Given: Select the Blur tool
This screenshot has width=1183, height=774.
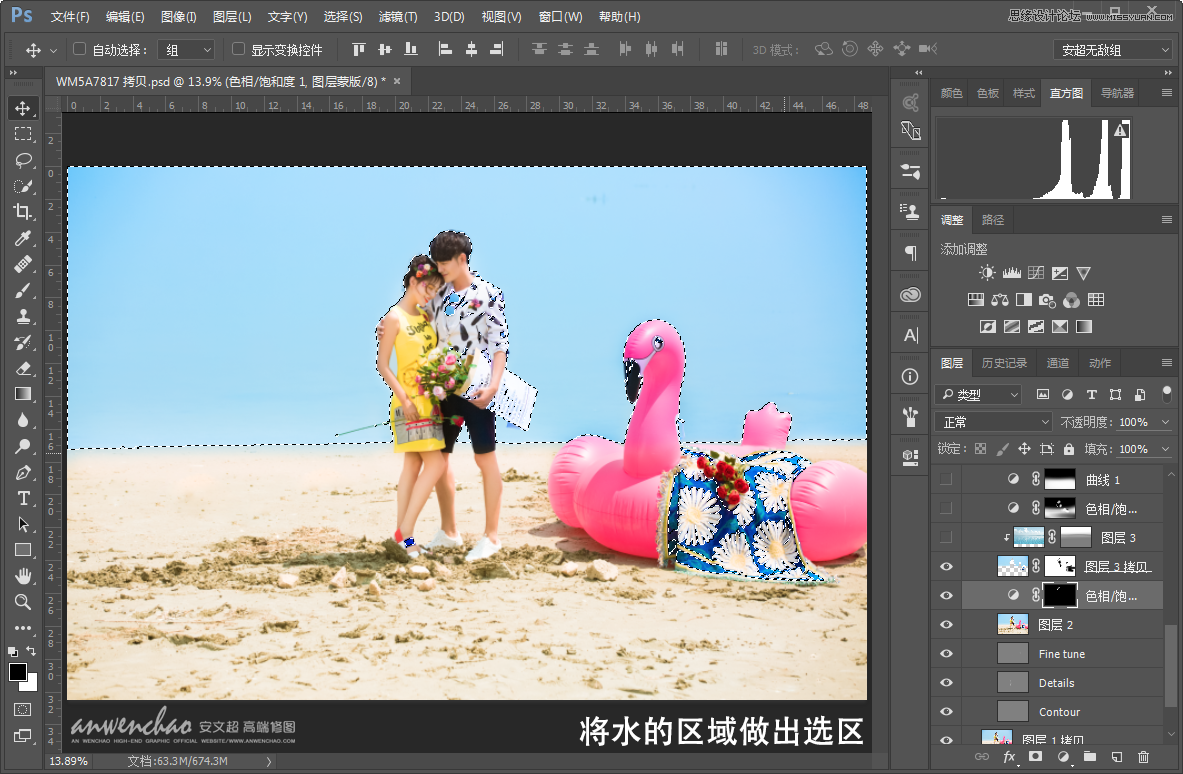Looking at the screenshot, I should tap(23, 420).
